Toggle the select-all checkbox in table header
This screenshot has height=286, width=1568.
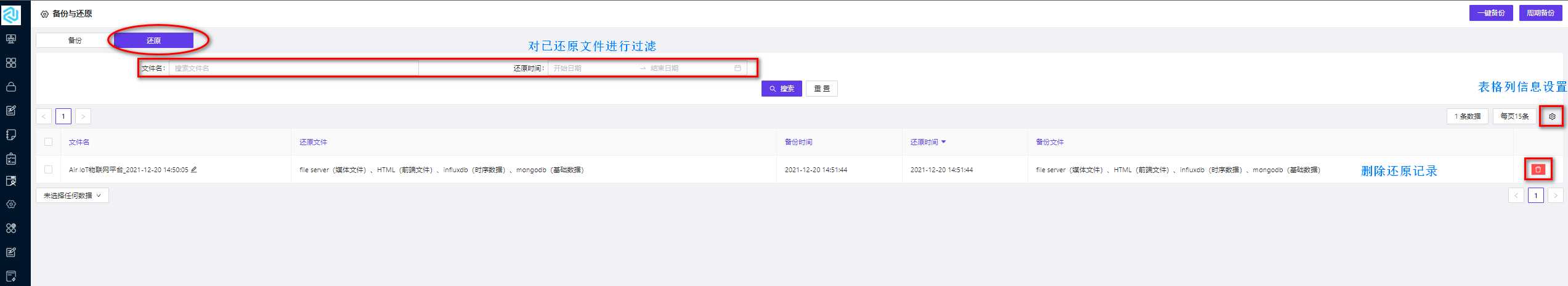coord(49,142)
